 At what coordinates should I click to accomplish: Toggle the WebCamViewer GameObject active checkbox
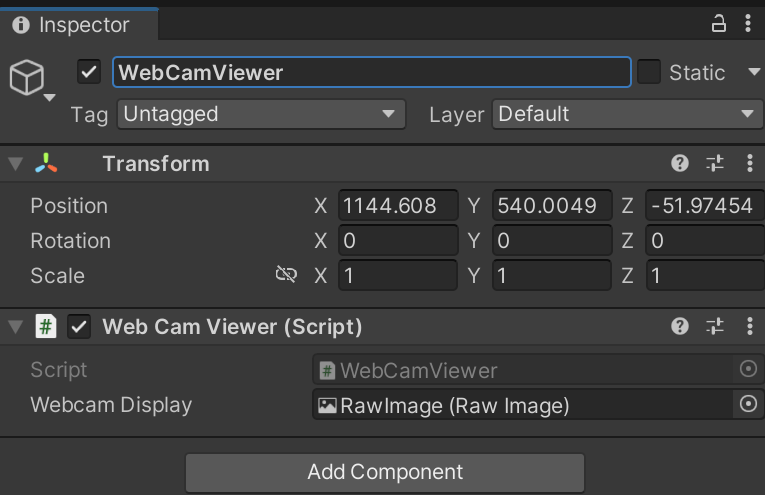pos(89,72)
